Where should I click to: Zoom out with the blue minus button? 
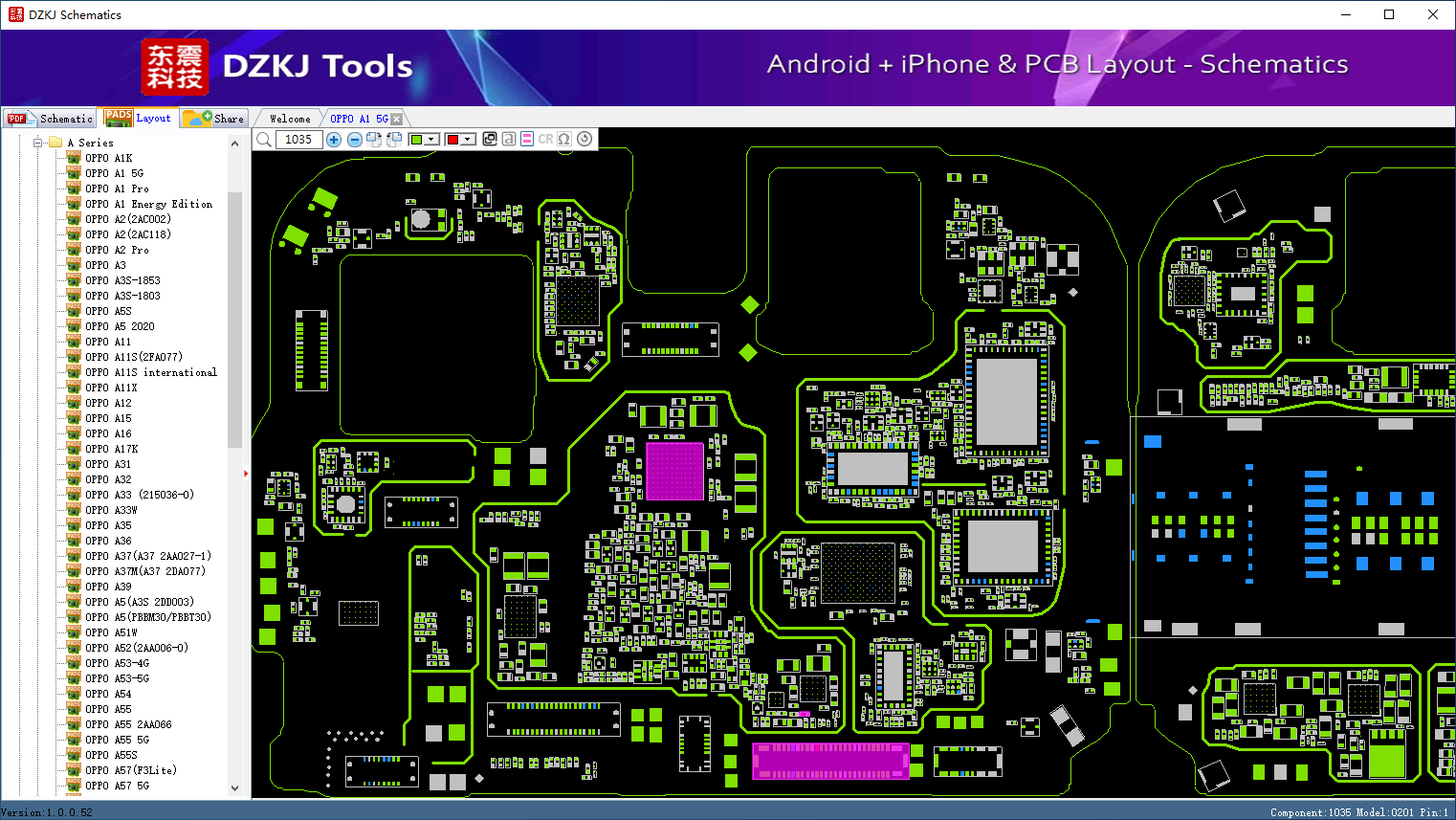coord(355,140)
